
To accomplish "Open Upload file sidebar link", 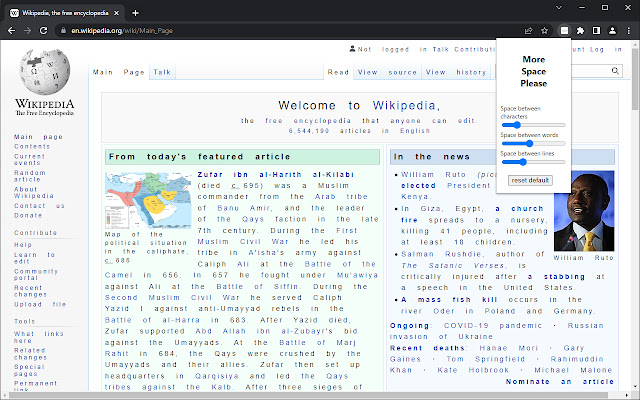I will click(x=40, y=304).
